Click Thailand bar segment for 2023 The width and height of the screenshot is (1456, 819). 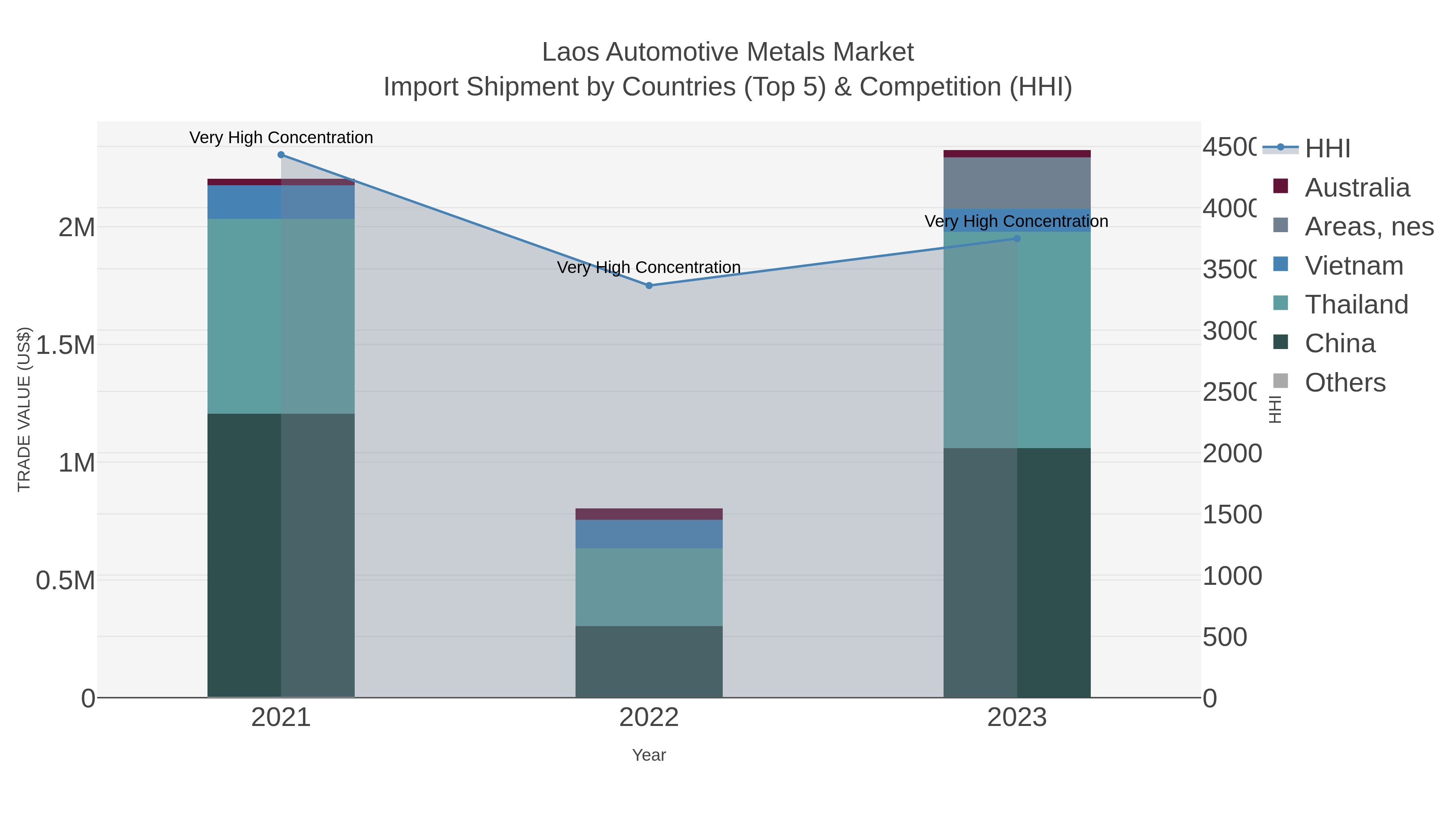pyautogui.click(x=1017, y=340)
